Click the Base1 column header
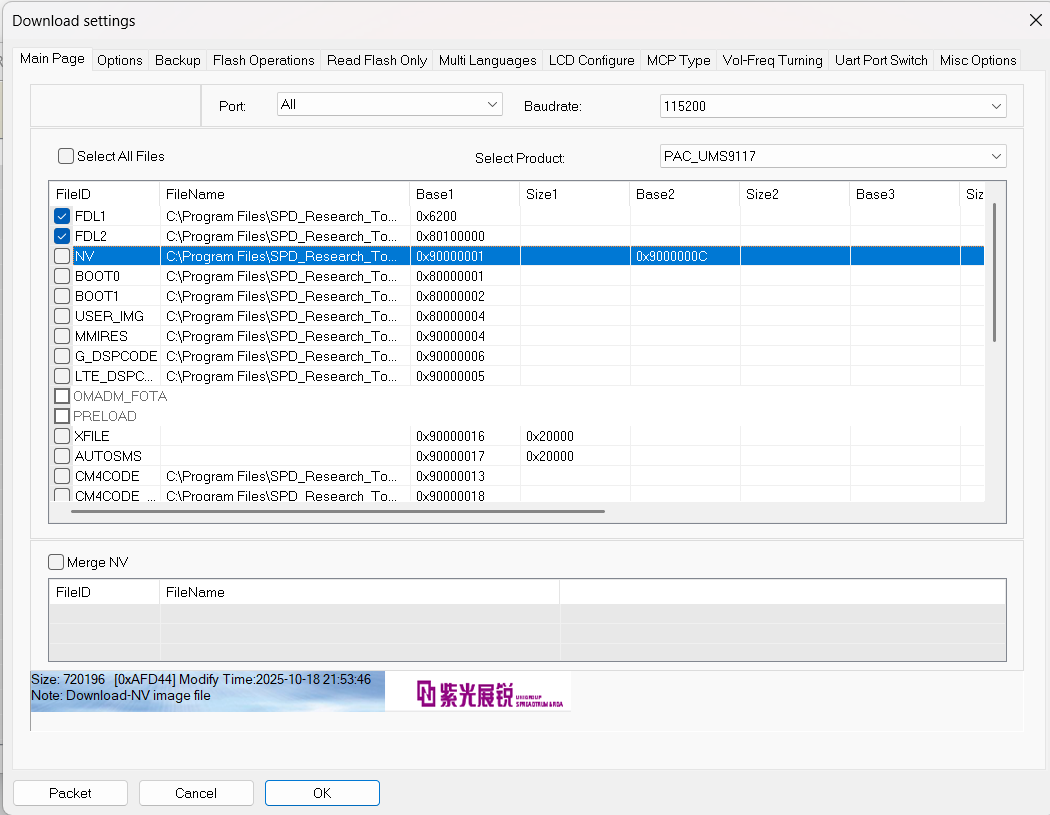The height and width of the screenshot is (815, 1050). (464, 194)
